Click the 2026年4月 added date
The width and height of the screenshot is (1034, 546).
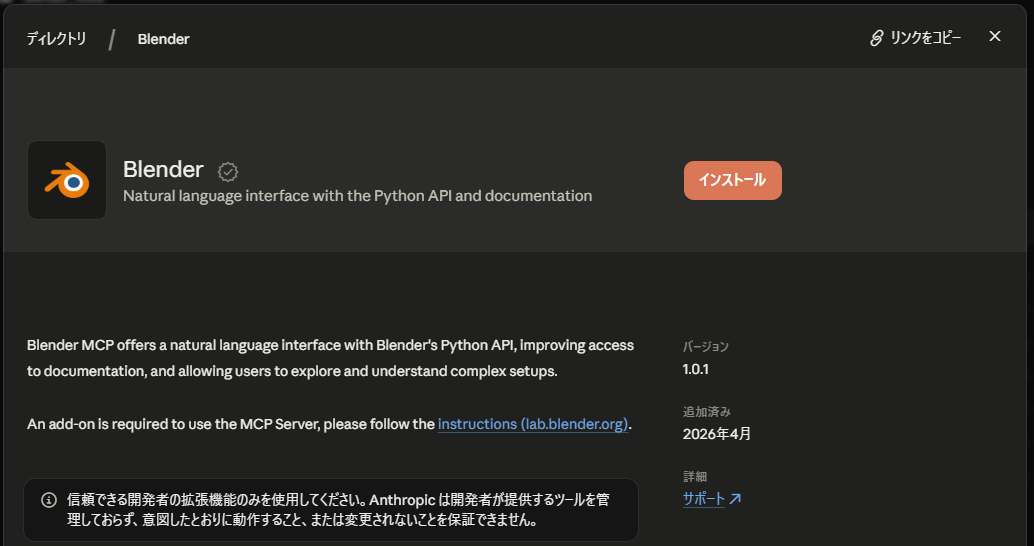click(x=717, y=434)
